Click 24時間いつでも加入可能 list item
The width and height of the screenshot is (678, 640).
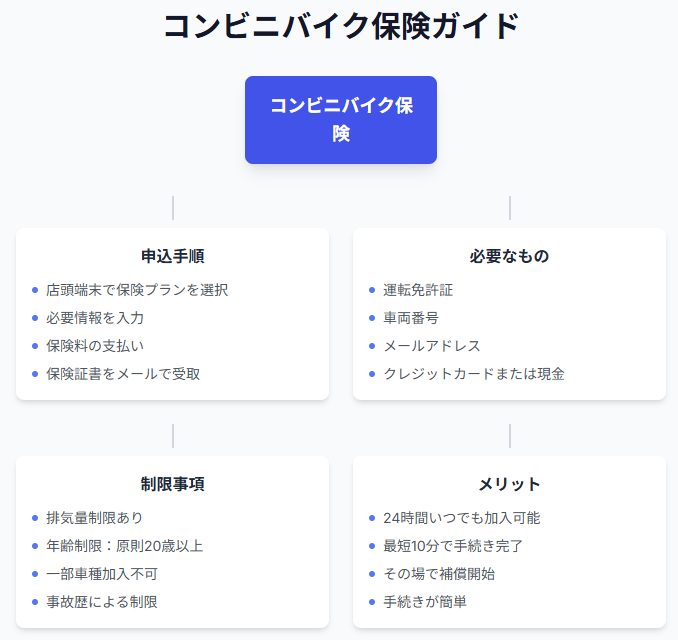coord(462,518)
